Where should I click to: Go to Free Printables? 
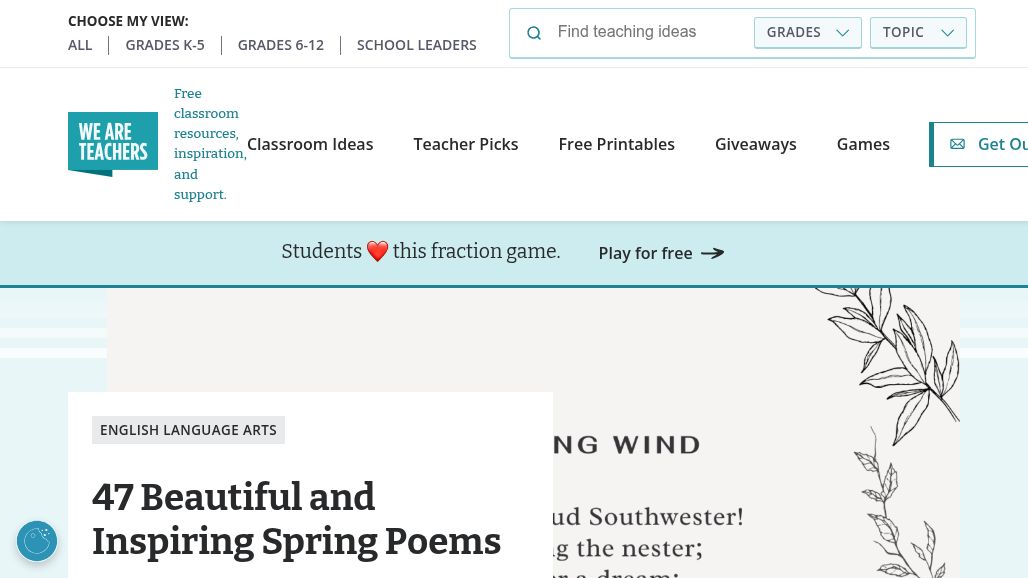[617, 144]
